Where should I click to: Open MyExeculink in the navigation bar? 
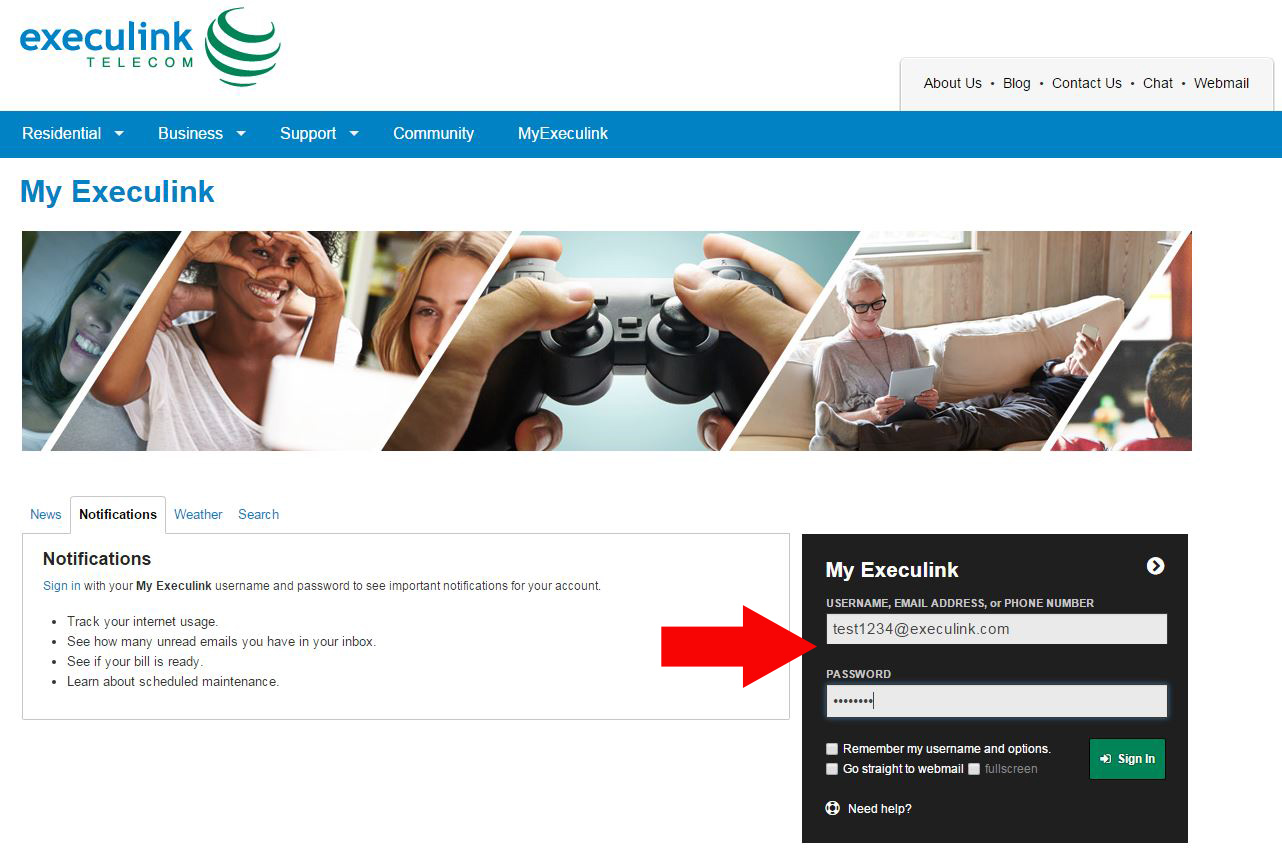pyautogui.click(x=563, y=133)
